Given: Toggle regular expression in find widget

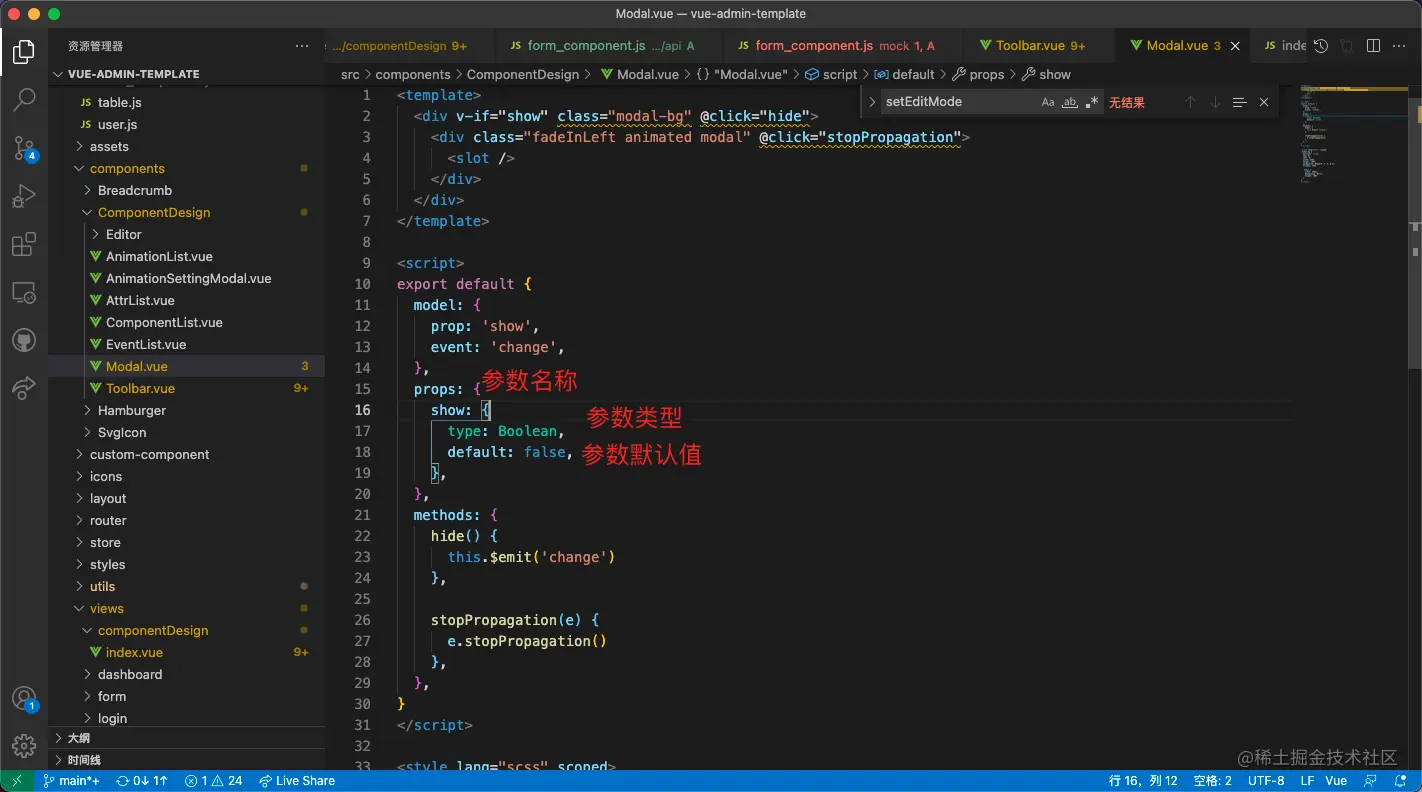Looking at the screenshot, I should pyautogui.click(x=1092, y=102).
